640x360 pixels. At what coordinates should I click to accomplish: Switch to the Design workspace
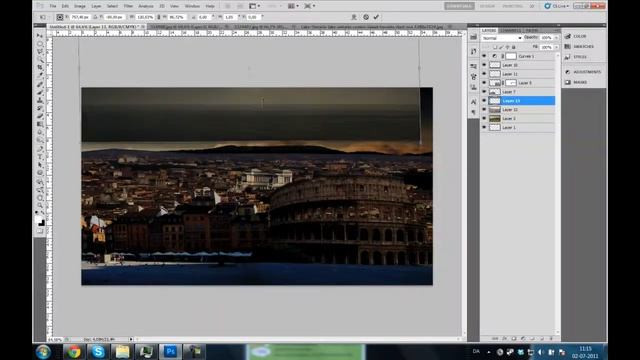click(487, 6)
